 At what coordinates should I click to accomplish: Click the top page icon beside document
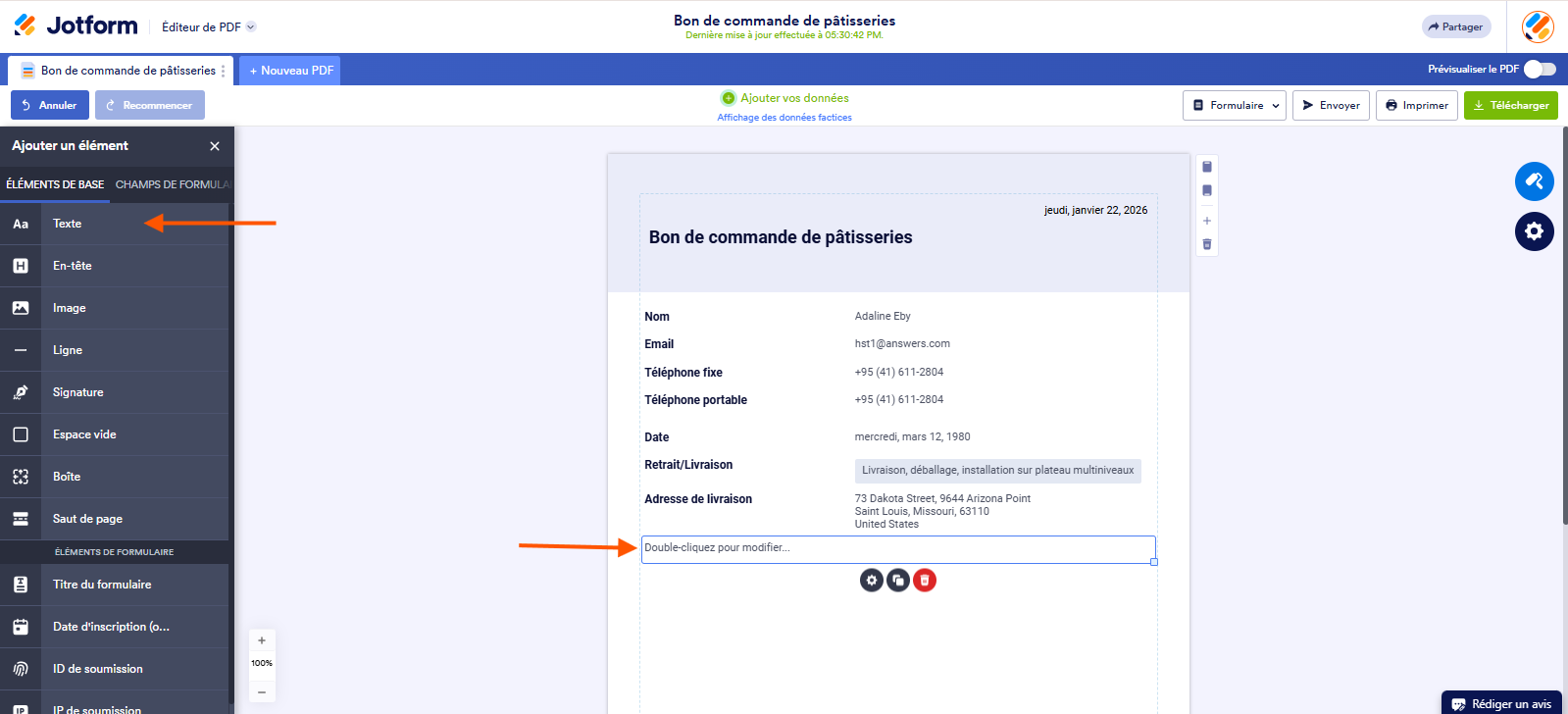click(1207, 167)
